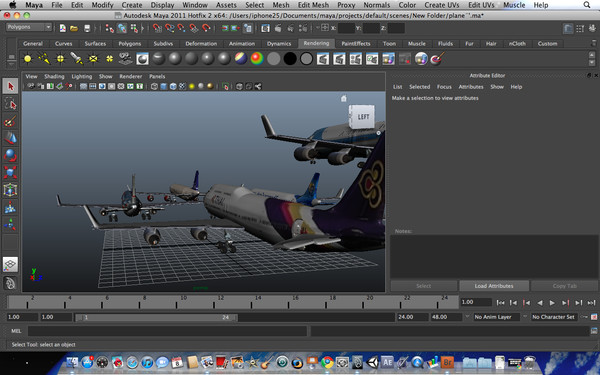This screenshot has width=600, height=375.
Task: Create an area light from the shelf
Action: click(x=93, y=59)
